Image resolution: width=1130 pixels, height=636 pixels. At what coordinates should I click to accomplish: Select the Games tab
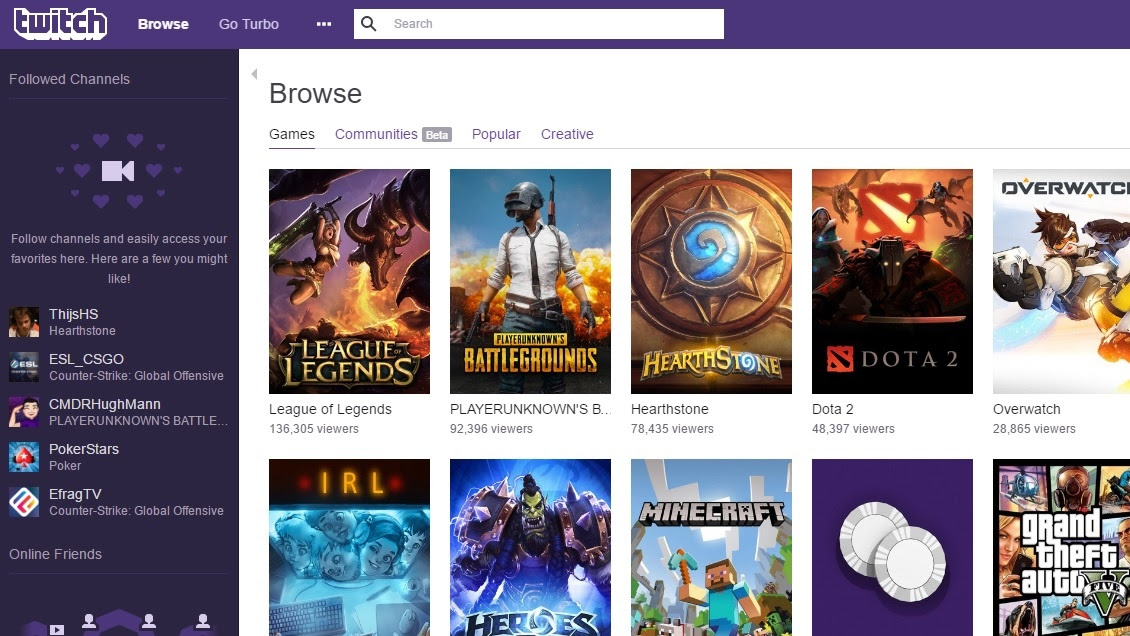pyautogui.click(x=292, y=134)
